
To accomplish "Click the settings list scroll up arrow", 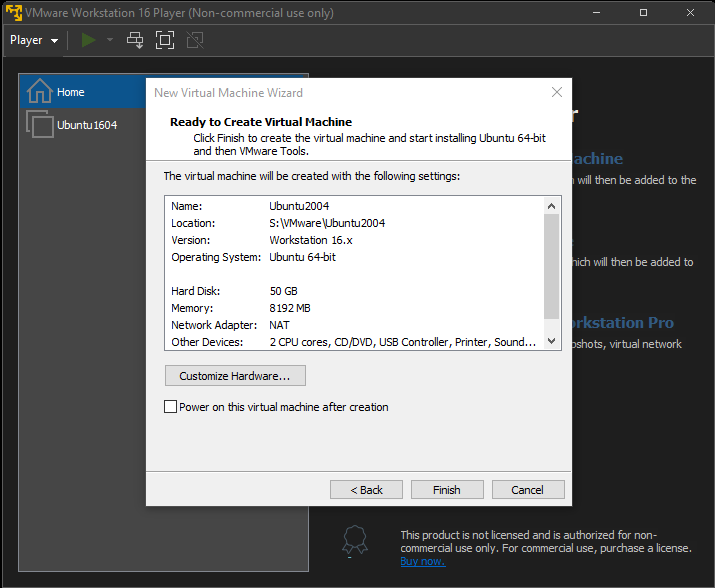I will tap(551, 206).
